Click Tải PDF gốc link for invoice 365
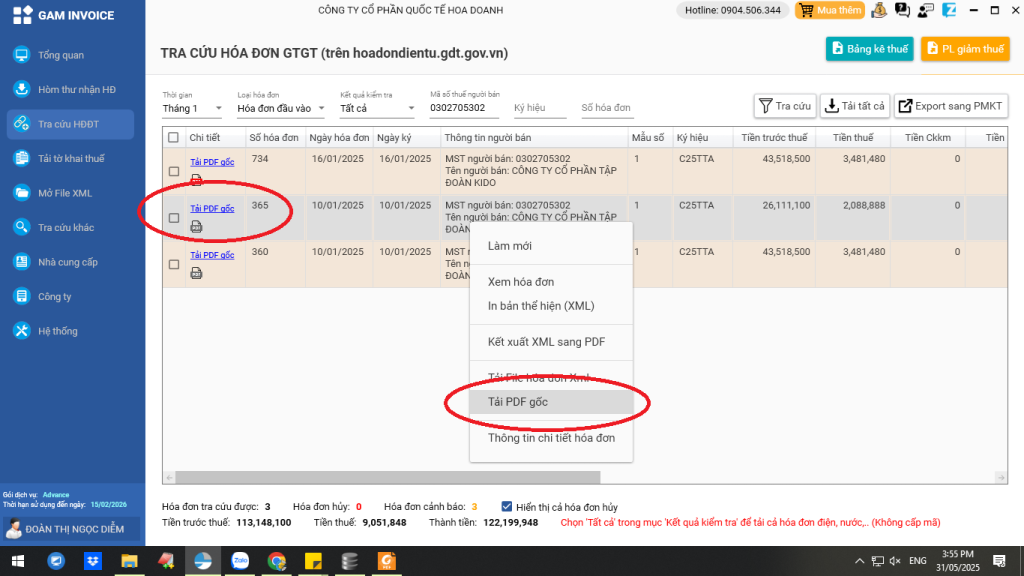Screen dimensions: 1024x576 pos(212,208)
